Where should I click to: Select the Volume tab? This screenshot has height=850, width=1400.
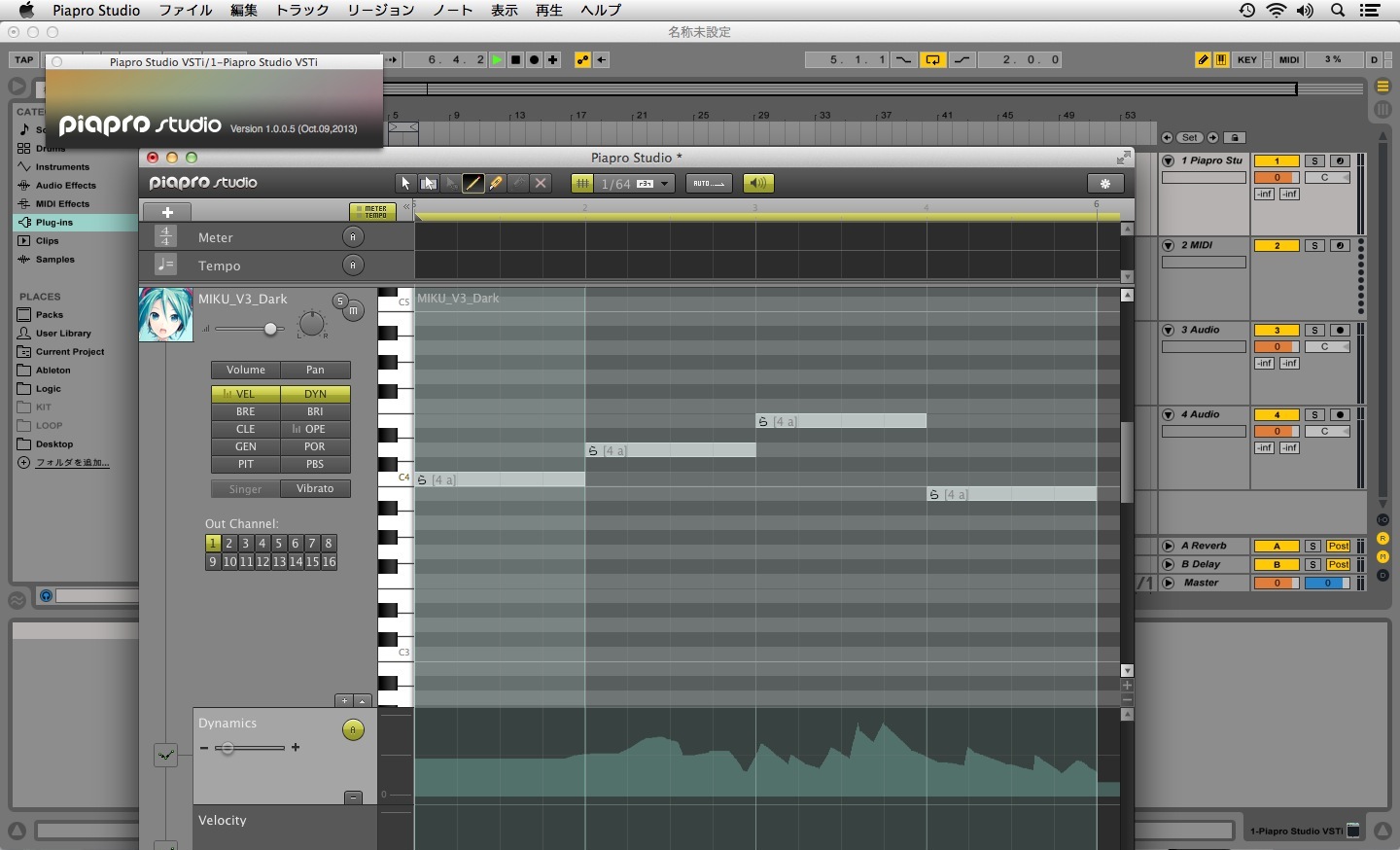pyautogui.click(x=246, y=370)
